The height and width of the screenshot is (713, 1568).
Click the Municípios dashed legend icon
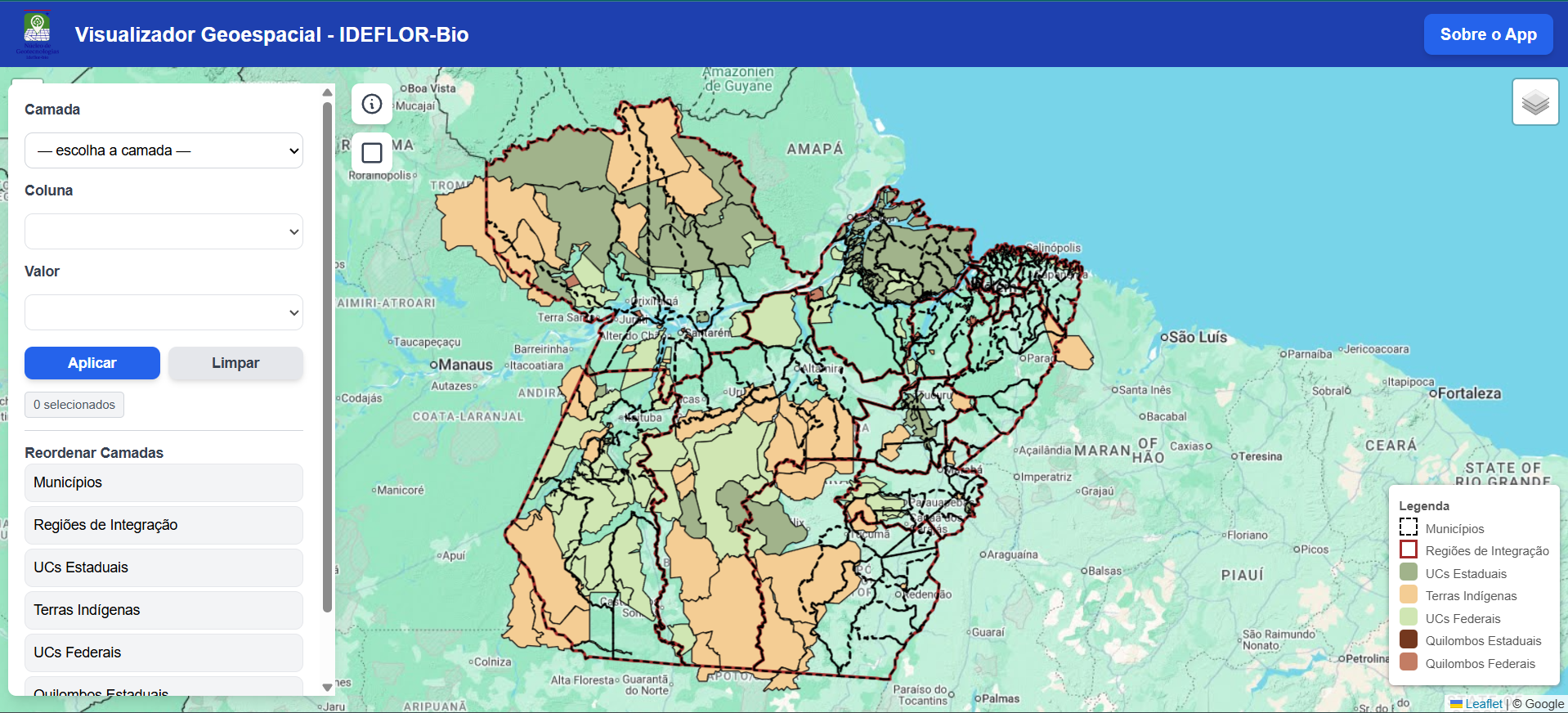[1408, 527]
